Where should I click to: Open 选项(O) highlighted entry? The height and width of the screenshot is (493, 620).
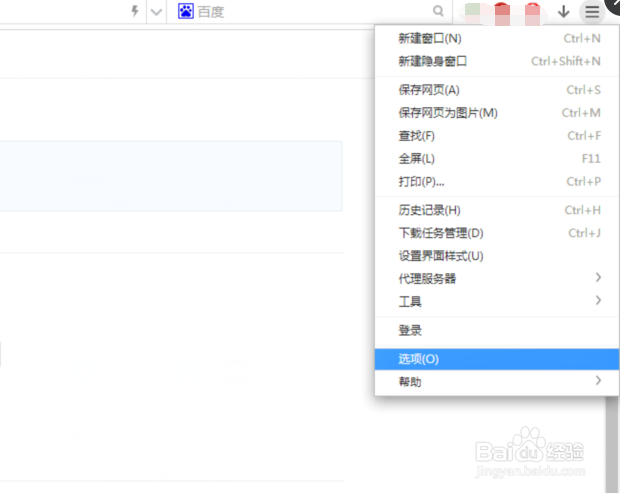tap(497, 359)
